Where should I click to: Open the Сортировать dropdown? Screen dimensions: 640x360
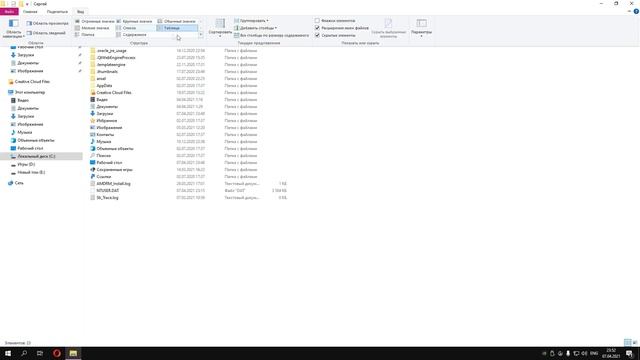point(220,28)
